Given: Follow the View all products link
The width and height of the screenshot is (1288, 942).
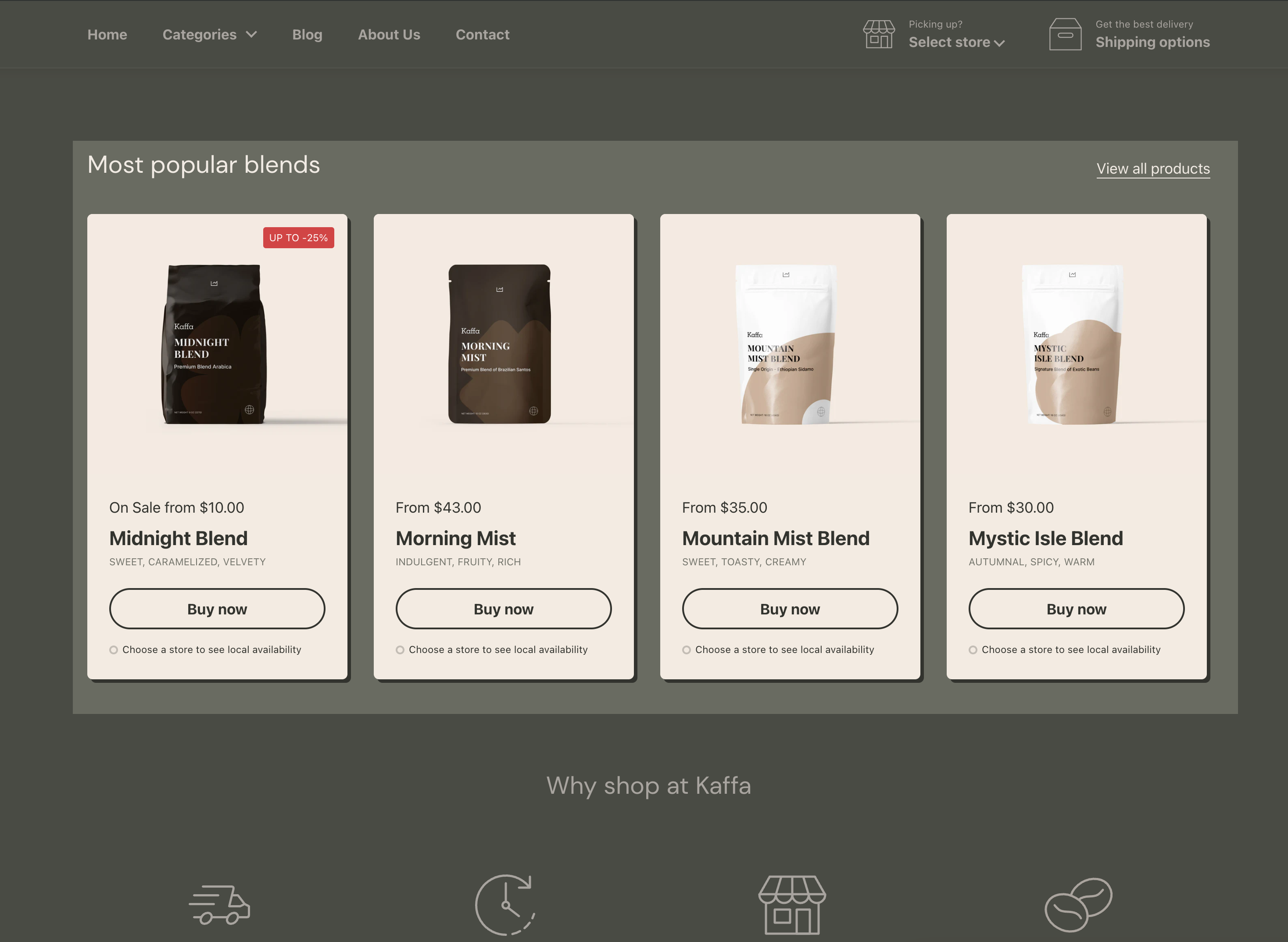Looking at the screenshot, I should (x=1153, y=169).
